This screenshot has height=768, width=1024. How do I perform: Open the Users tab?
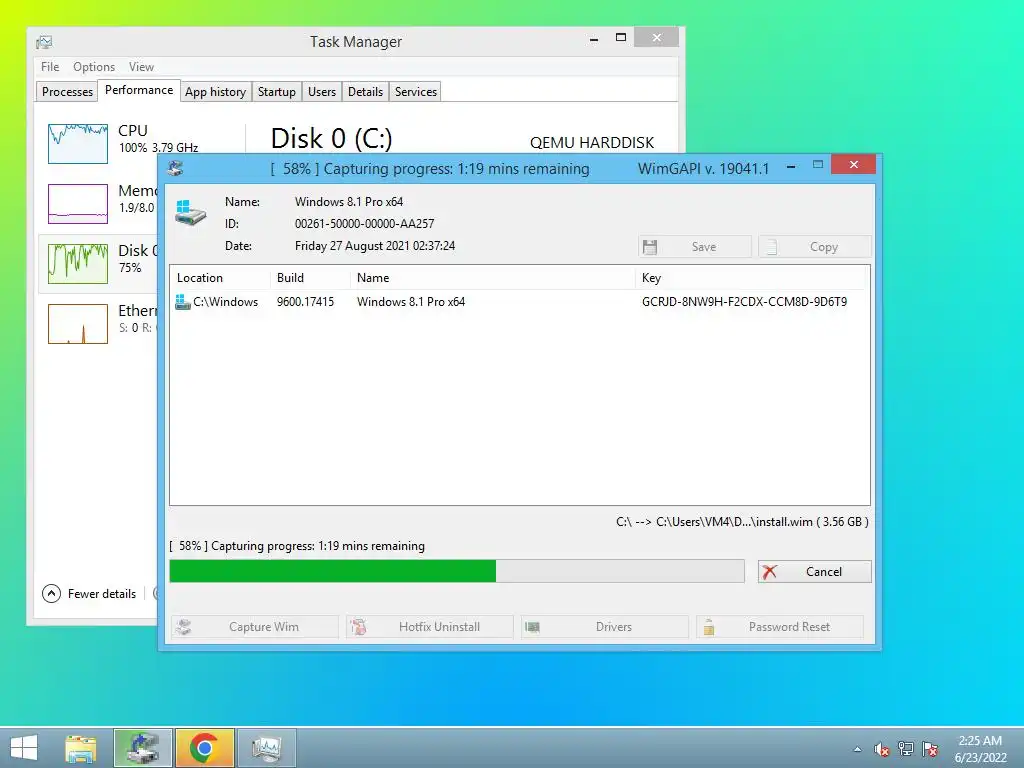point(322,91)
